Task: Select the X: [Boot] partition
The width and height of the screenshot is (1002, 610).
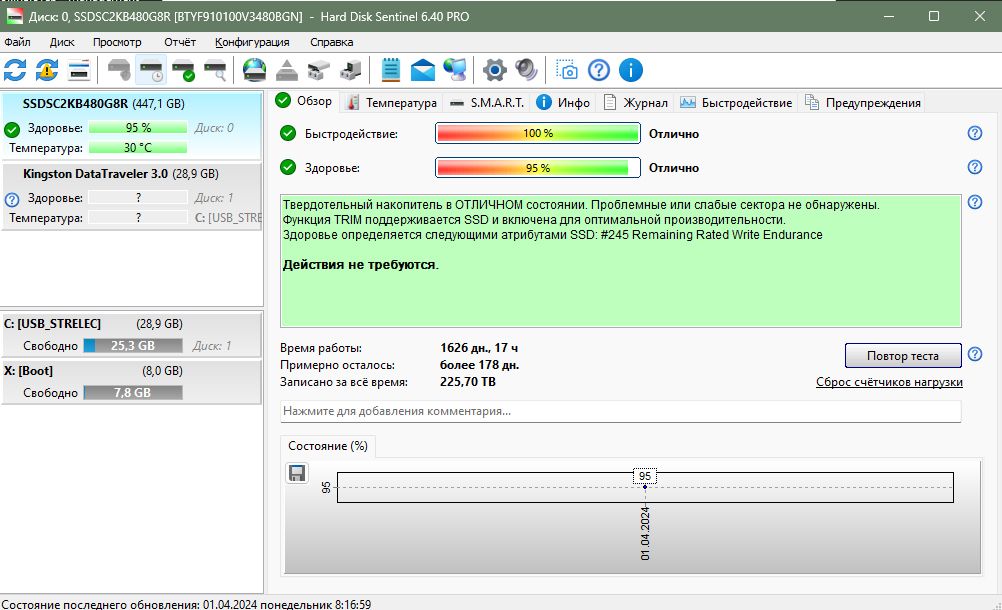Action: 132,381
